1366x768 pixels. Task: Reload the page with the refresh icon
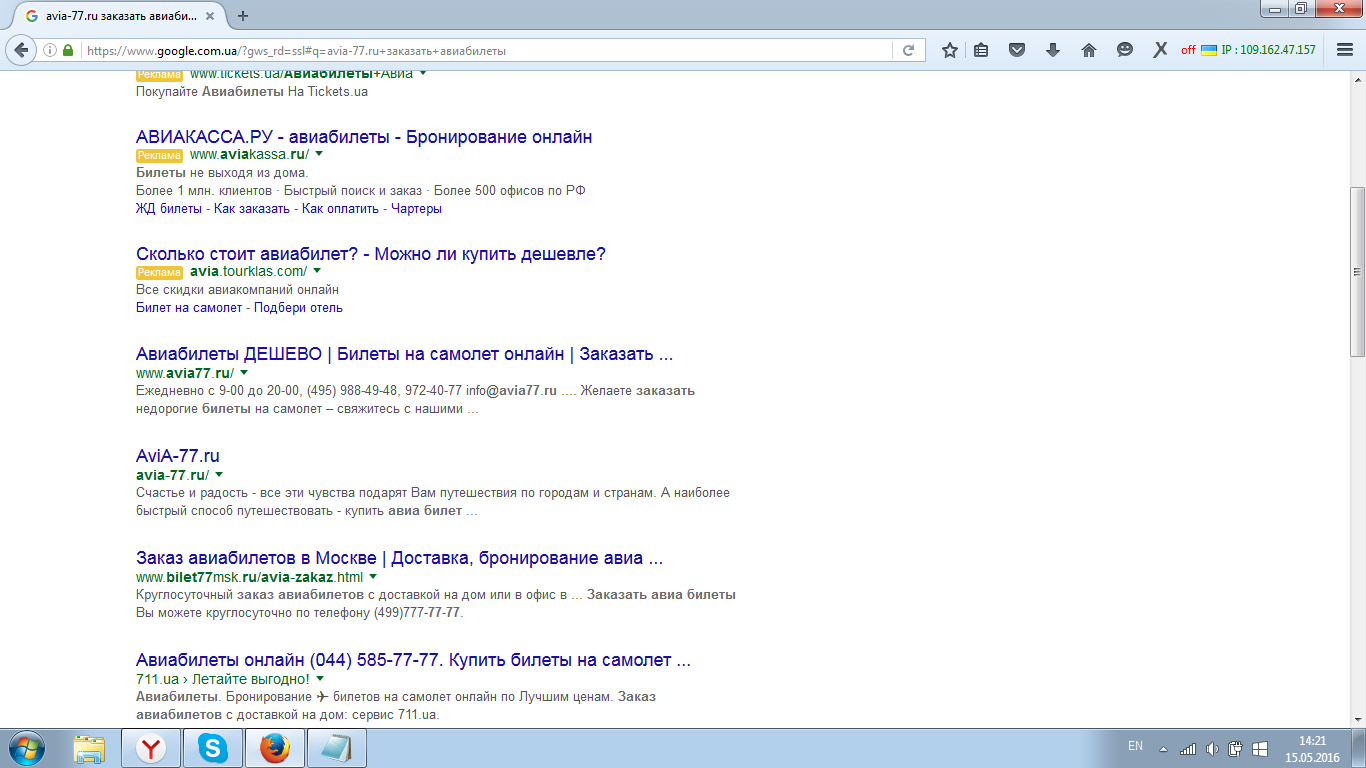coord(908,50)
